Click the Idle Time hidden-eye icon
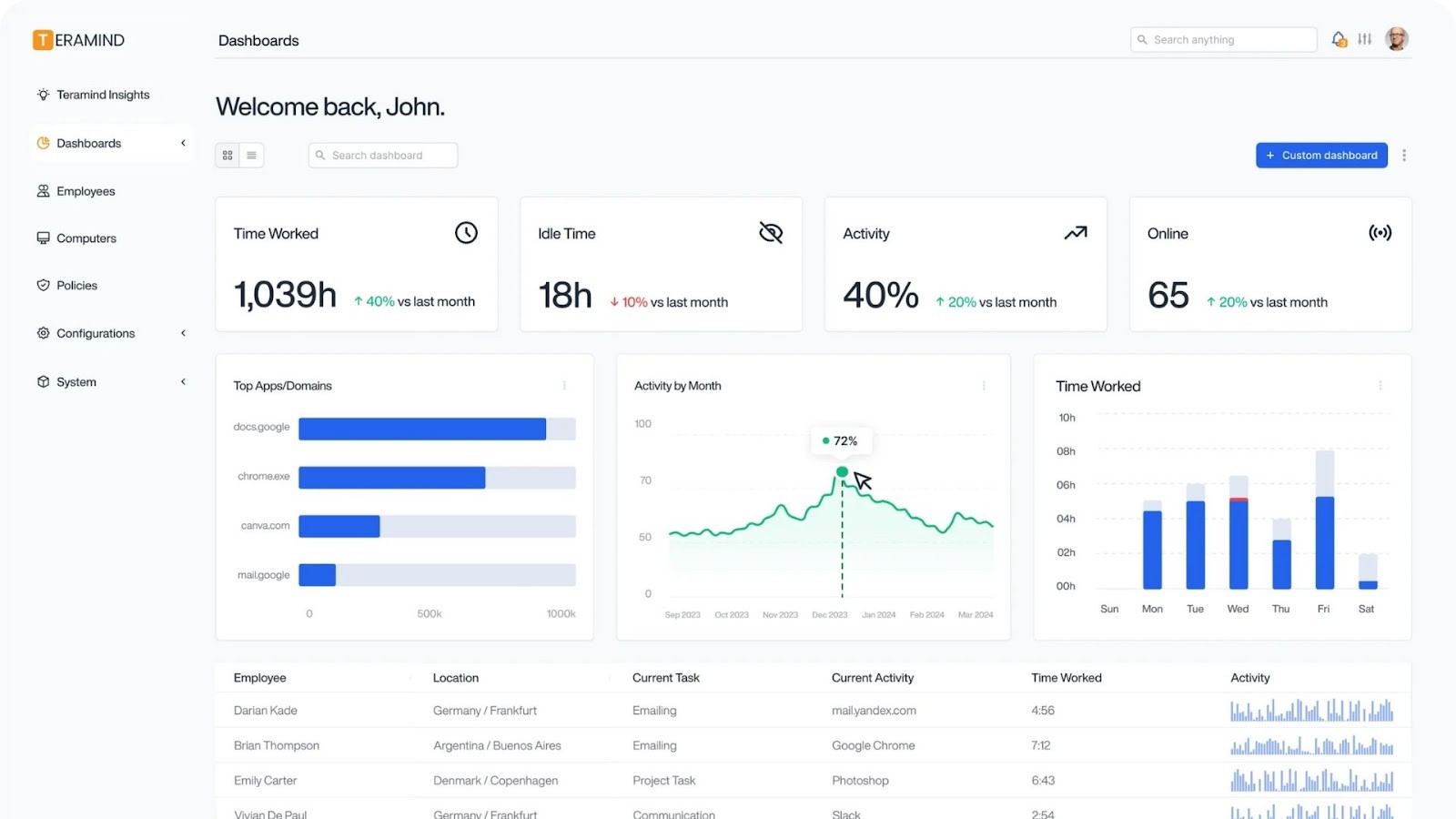Viewport: 1456px width, 819px height. [x=770, y=232]
